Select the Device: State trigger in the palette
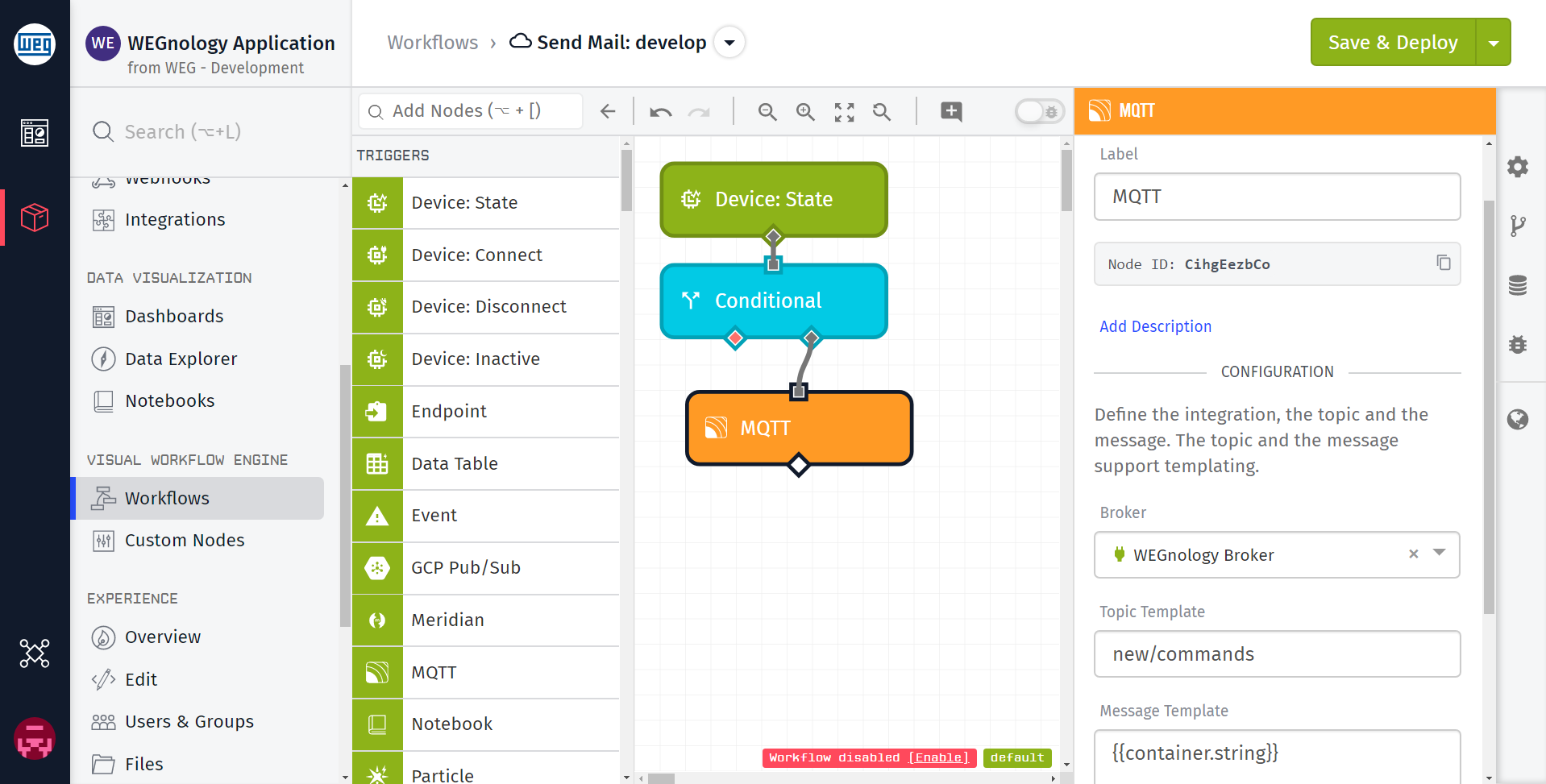This screenshot has width=1546, height=784. [x=486, y=203]
